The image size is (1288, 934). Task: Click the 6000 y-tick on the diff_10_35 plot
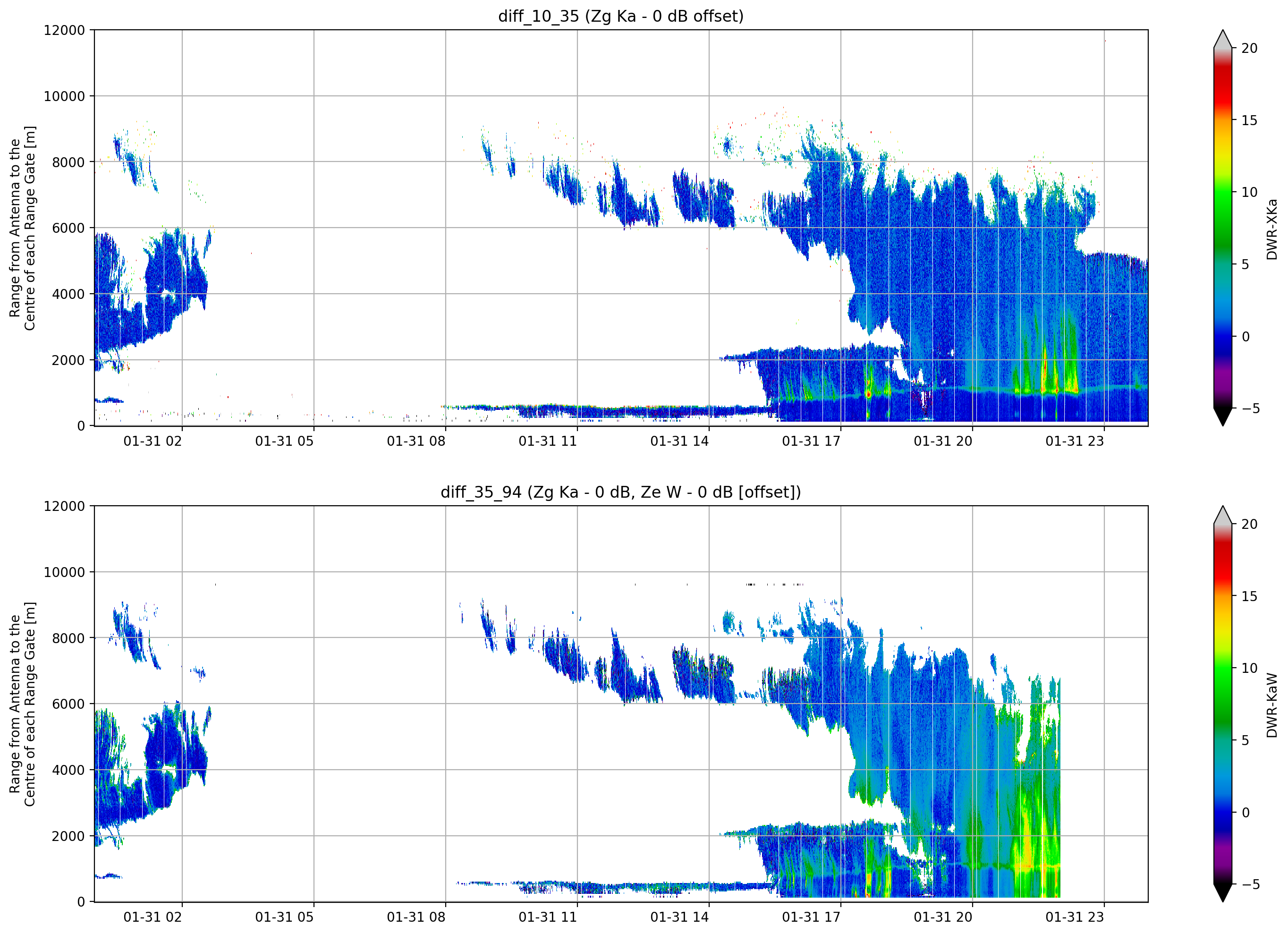(x=68, y=228)
